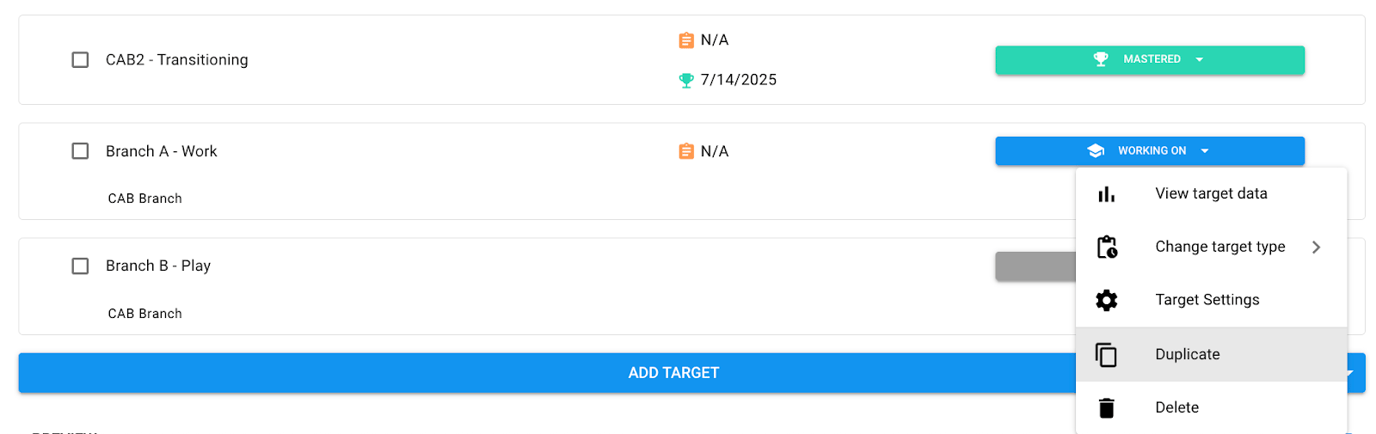Image resolution: width=1376 pixels, height=434 pixels.
Task: Open the Mastered status dropdown arrow
Action: [1199, 59]
